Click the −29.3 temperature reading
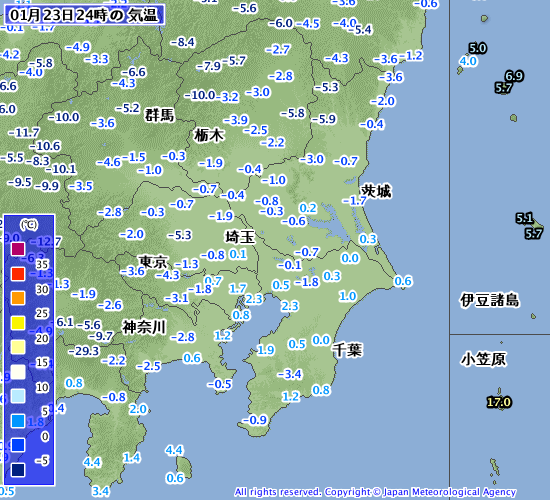This screenshot has width=550, height=500. [84, 351]
